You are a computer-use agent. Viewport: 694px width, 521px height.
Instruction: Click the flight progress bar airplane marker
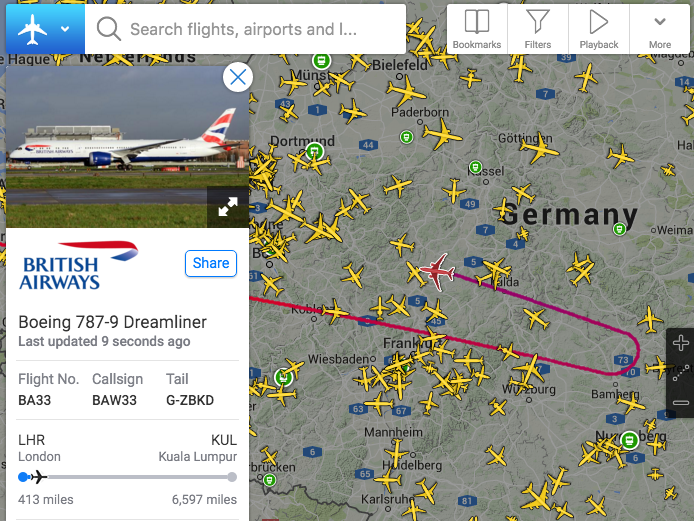click(x=39, y=477)
